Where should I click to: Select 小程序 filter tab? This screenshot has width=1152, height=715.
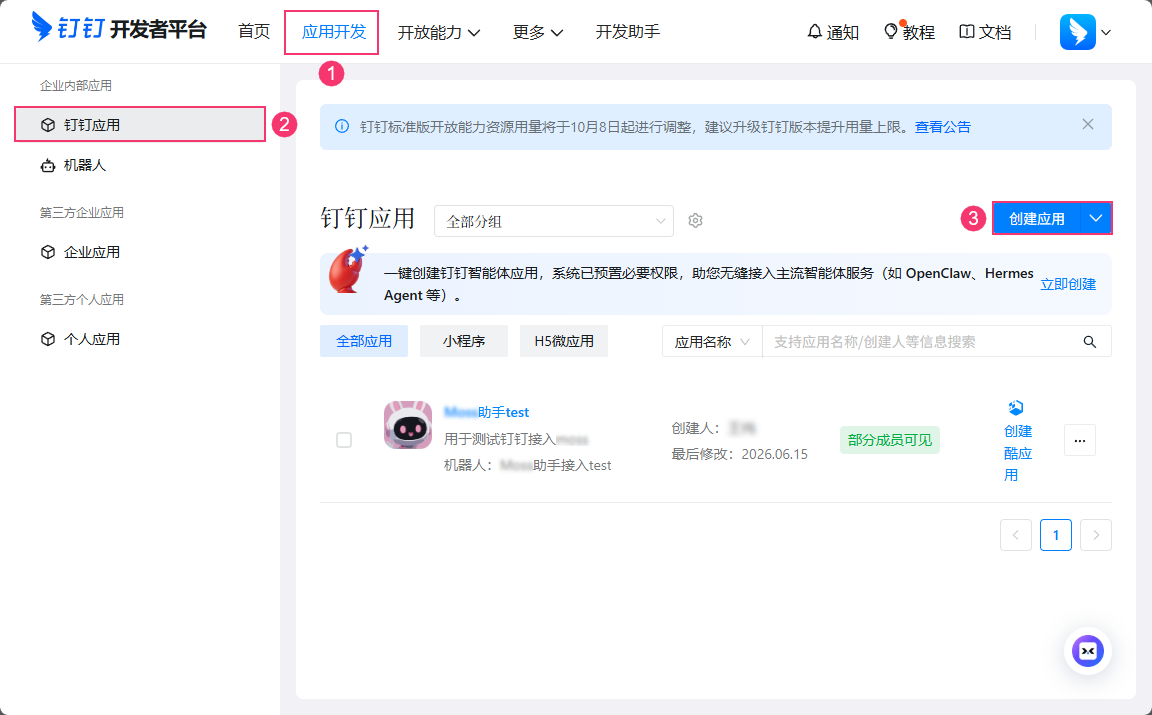pyautogui.click(x=464, y=341)
